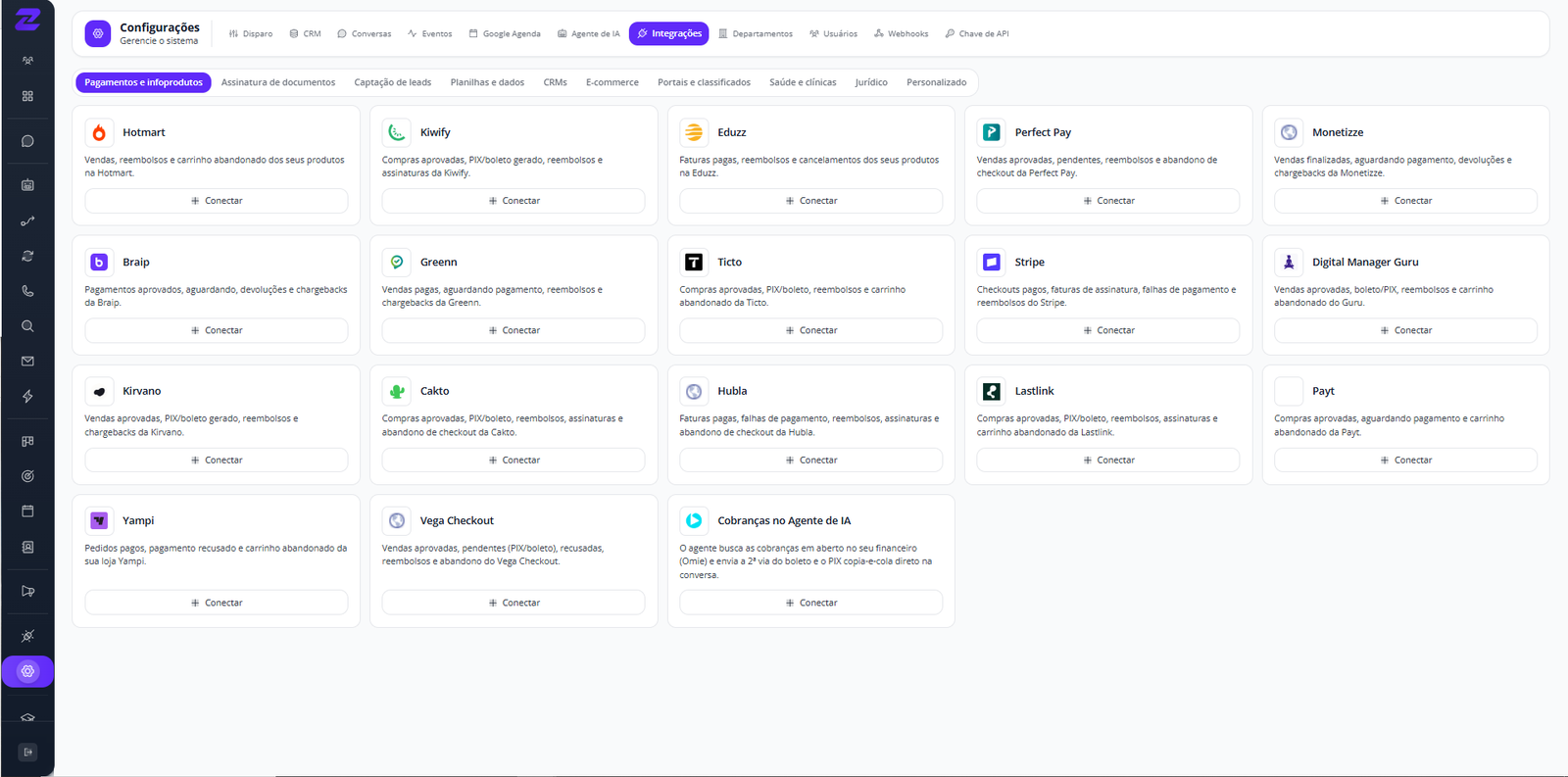
Task: Click the circular sync arrows icon in the sidebar
Action: [x=27, y=256]
